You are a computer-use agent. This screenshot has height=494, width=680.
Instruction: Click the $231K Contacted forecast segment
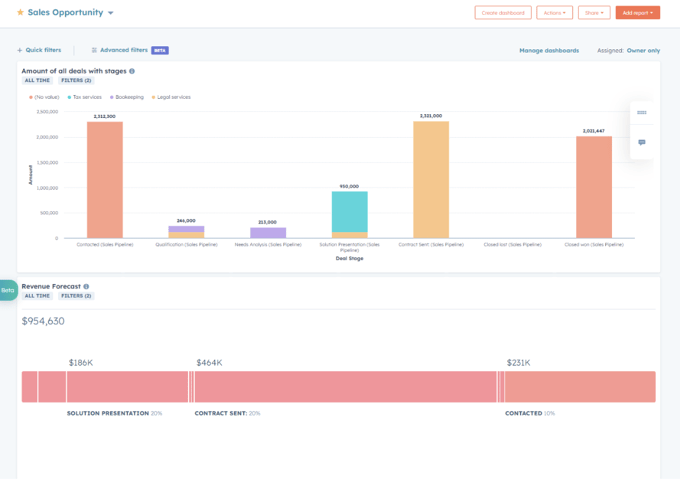point(580,386)
